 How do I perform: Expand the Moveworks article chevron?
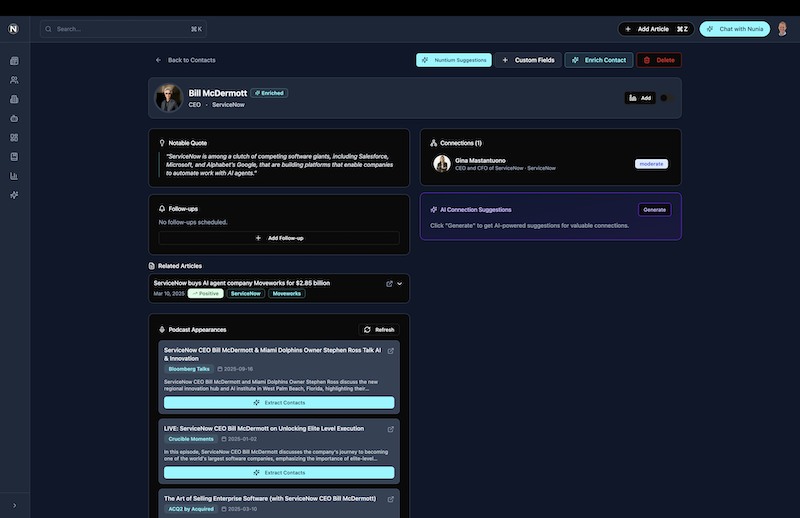click(399, 284)
